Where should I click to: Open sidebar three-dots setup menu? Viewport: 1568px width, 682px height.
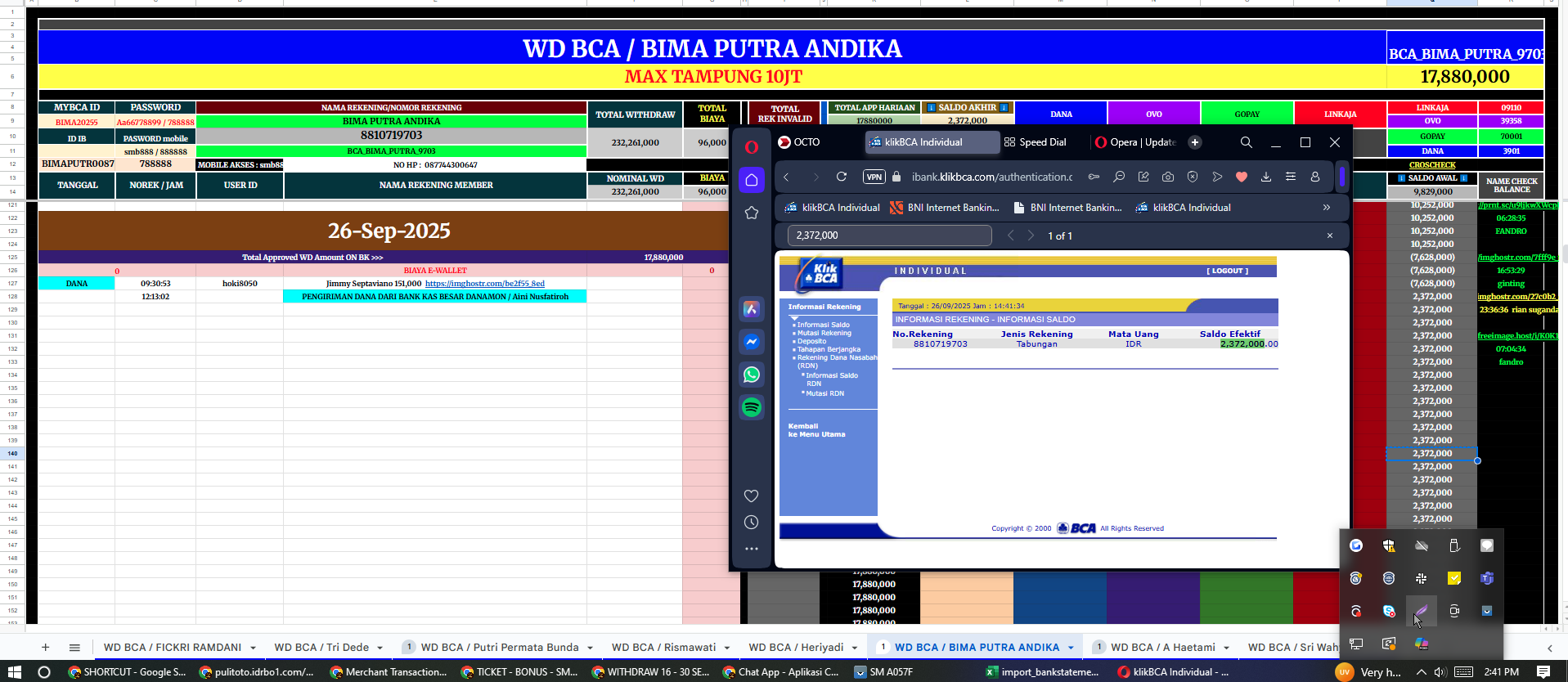[x=751, y=549]
